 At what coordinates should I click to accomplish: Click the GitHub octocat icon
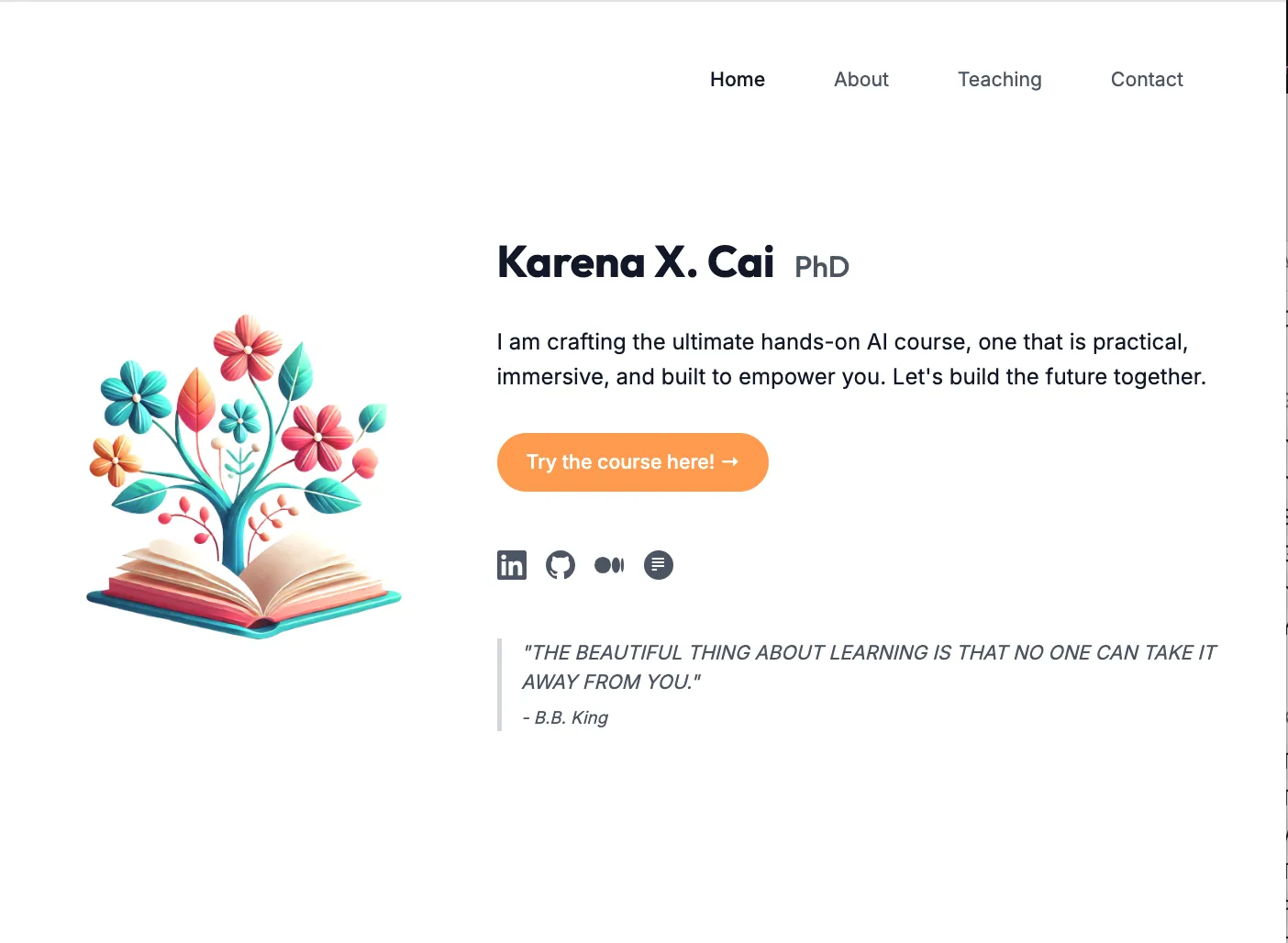(x=561, y=565)
